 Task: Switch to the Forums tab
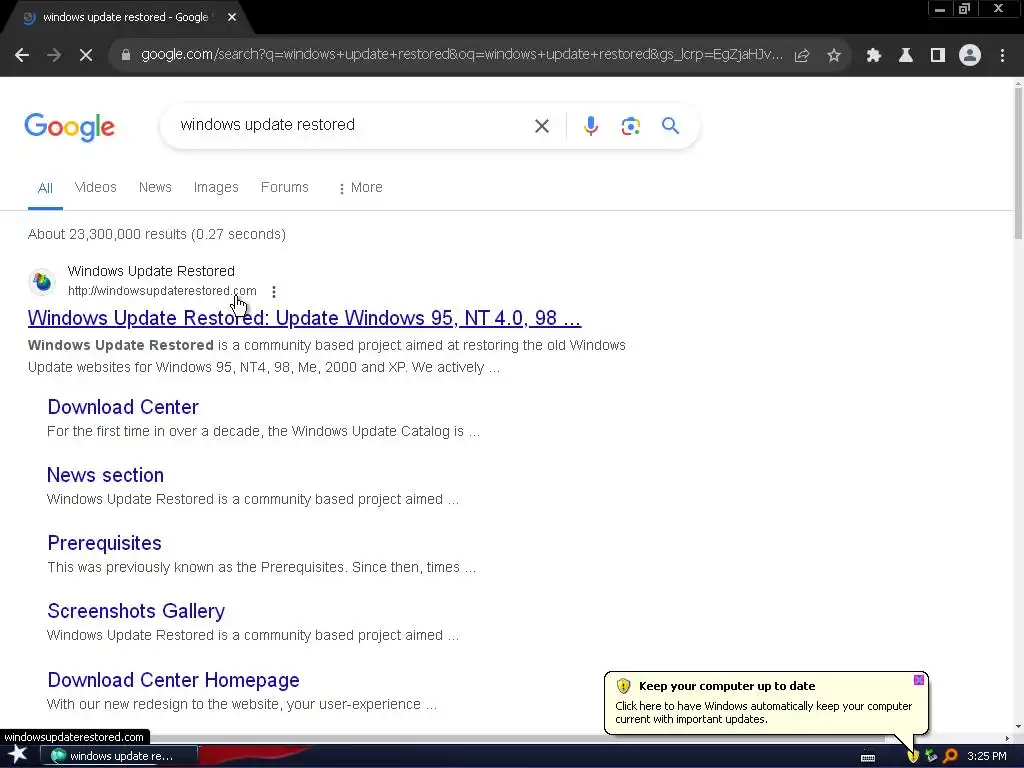(285, 187)
